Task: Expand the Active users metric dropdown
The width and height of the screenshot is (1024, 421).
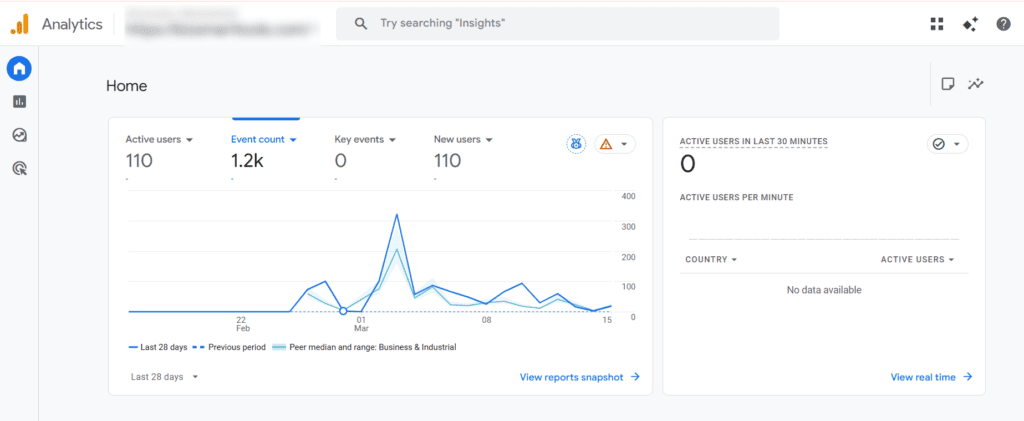Action: pyautogui.click(x=159, y=140)
